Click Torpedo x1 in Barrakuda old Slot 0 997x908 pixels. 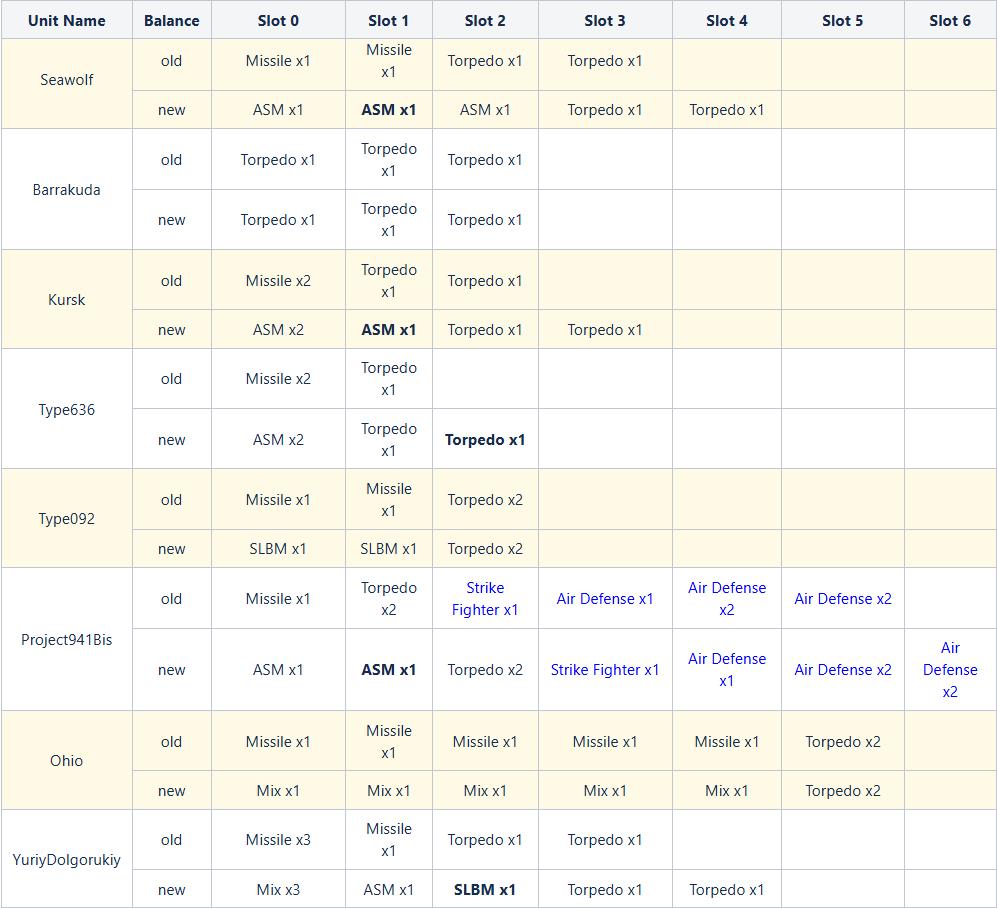coord(278,160)
